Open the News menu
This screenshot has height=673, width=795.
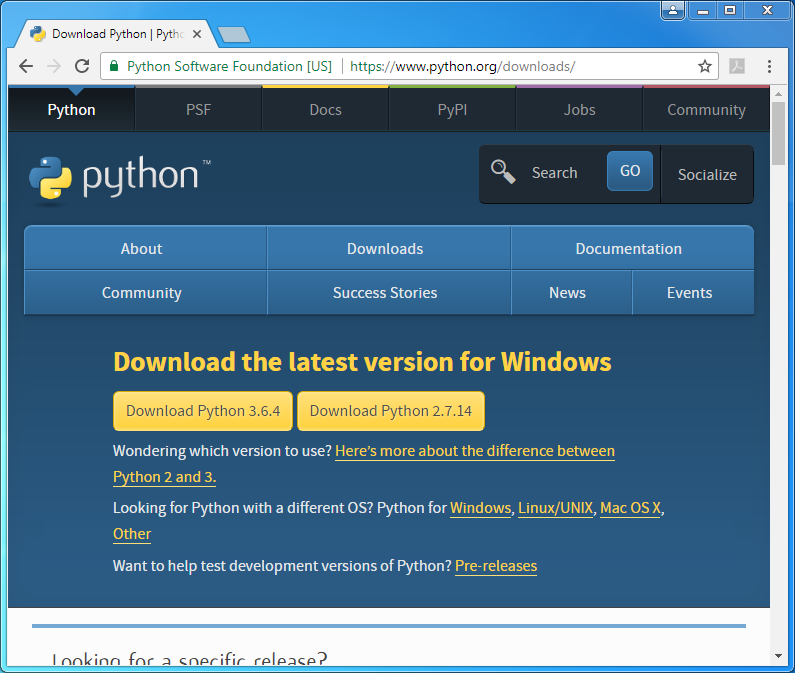click(571, 293)
